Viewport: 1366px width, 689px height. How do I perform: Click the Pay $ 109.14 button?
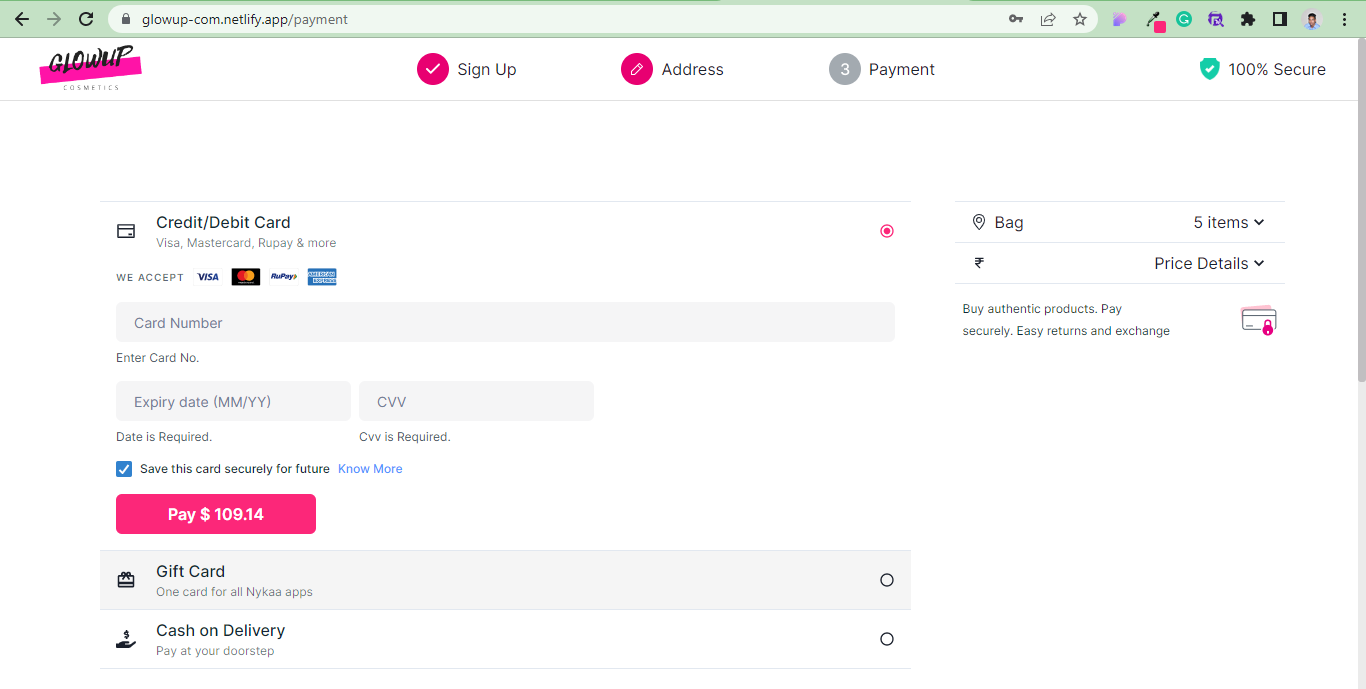coord(216,514)
